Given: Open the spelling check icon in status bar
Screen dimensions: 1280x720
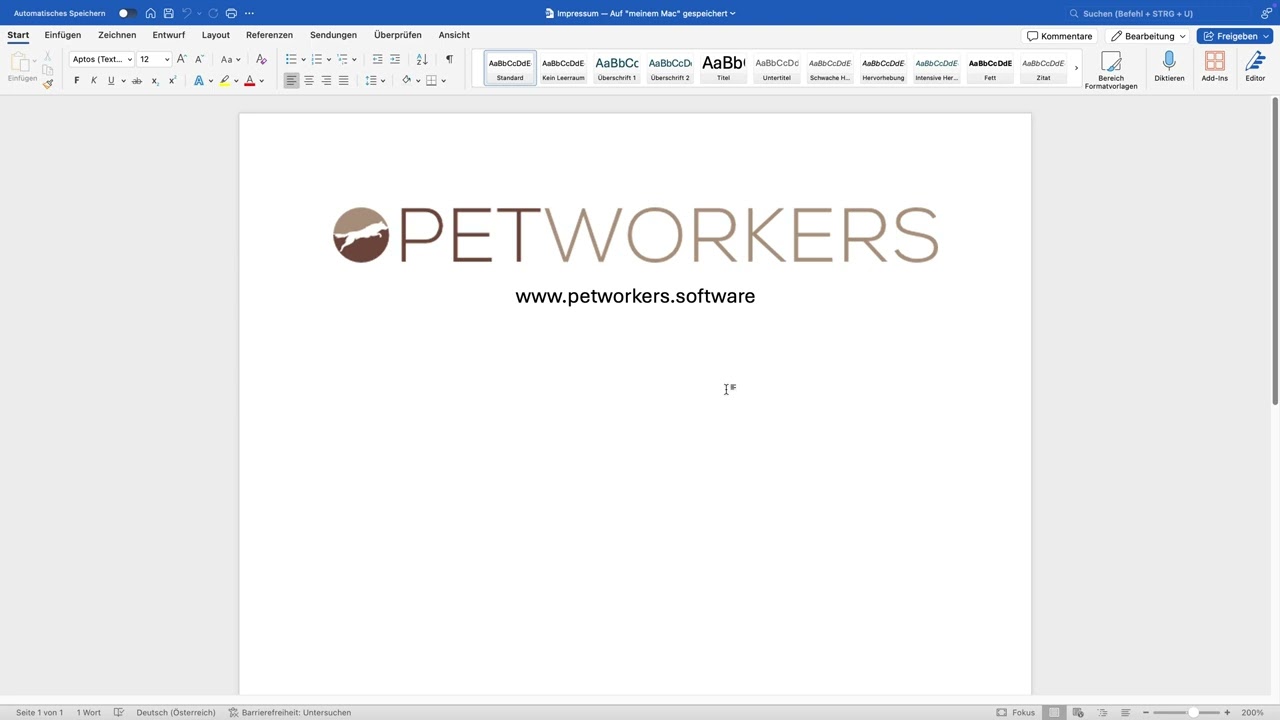Looking at the screenshot, I should (119, 712).
